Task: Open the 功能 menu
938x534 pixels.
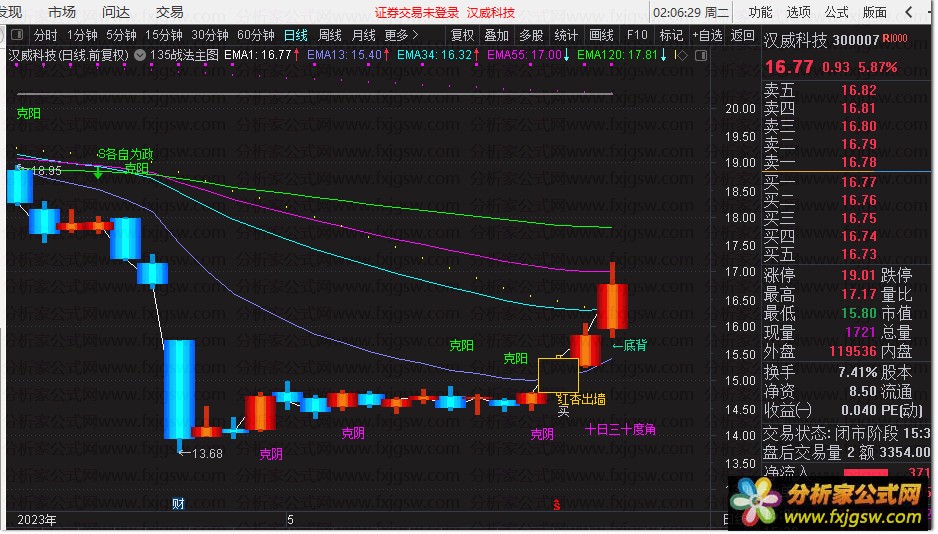Action: pos(760,12)
